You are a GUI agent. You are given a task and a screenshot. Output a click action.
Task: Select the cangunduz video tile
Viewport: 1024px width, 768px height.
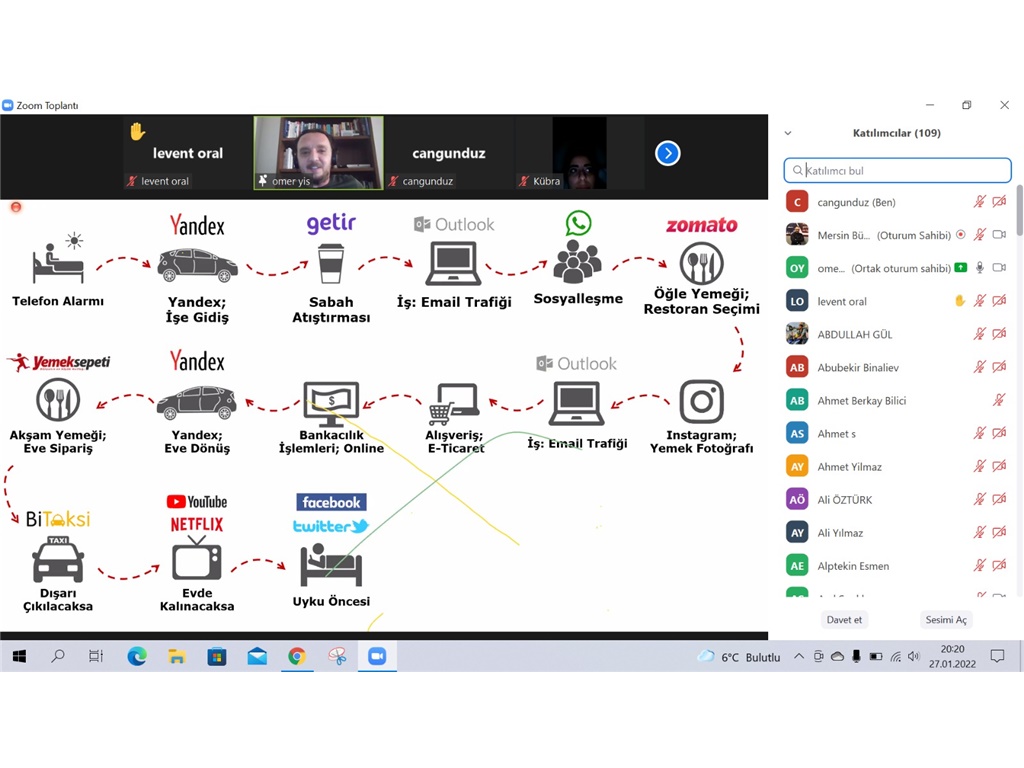(449, 153)
